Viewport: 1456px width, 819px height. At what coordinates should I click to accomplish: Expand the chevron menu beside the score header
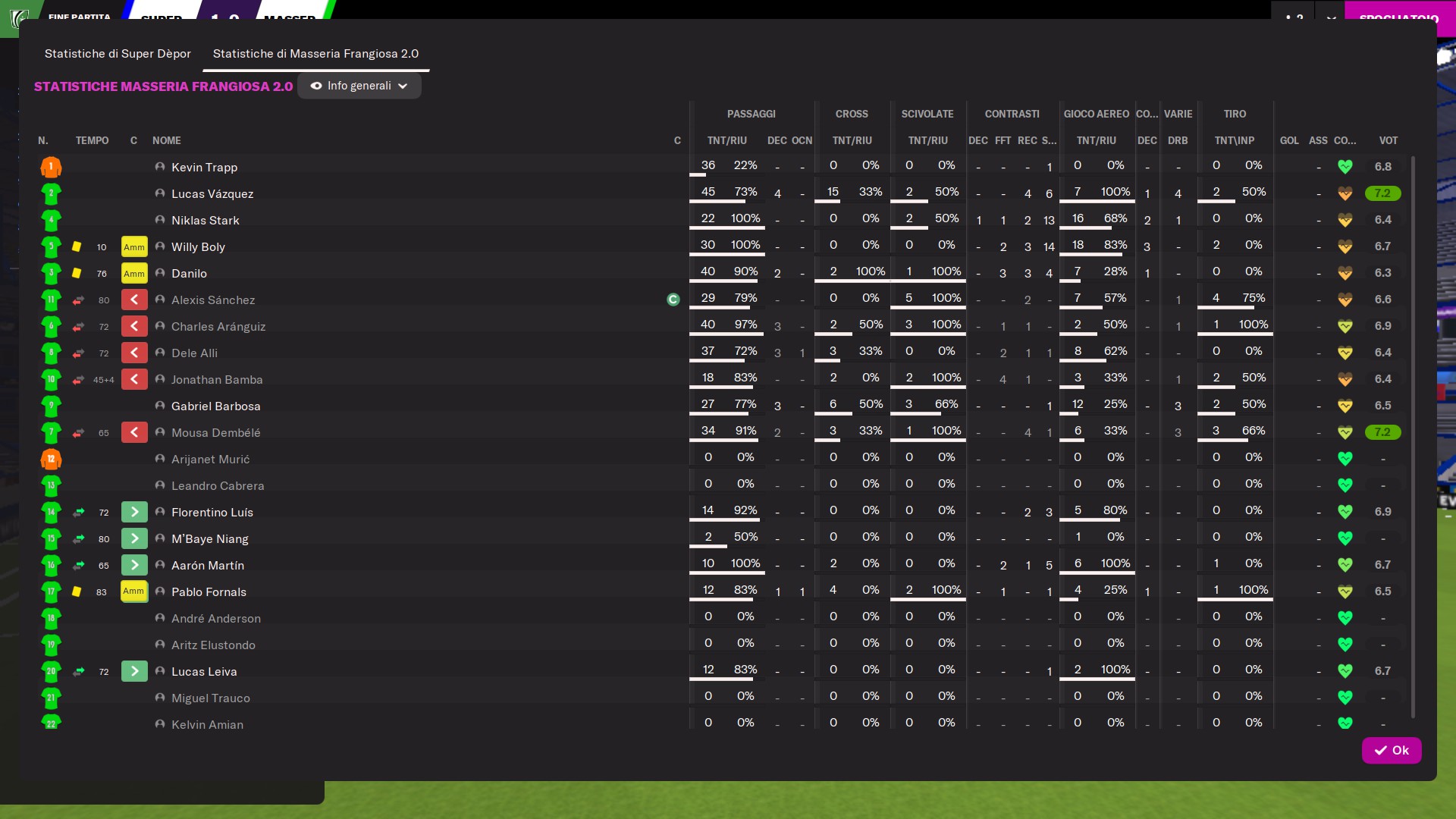(1332, 17)
